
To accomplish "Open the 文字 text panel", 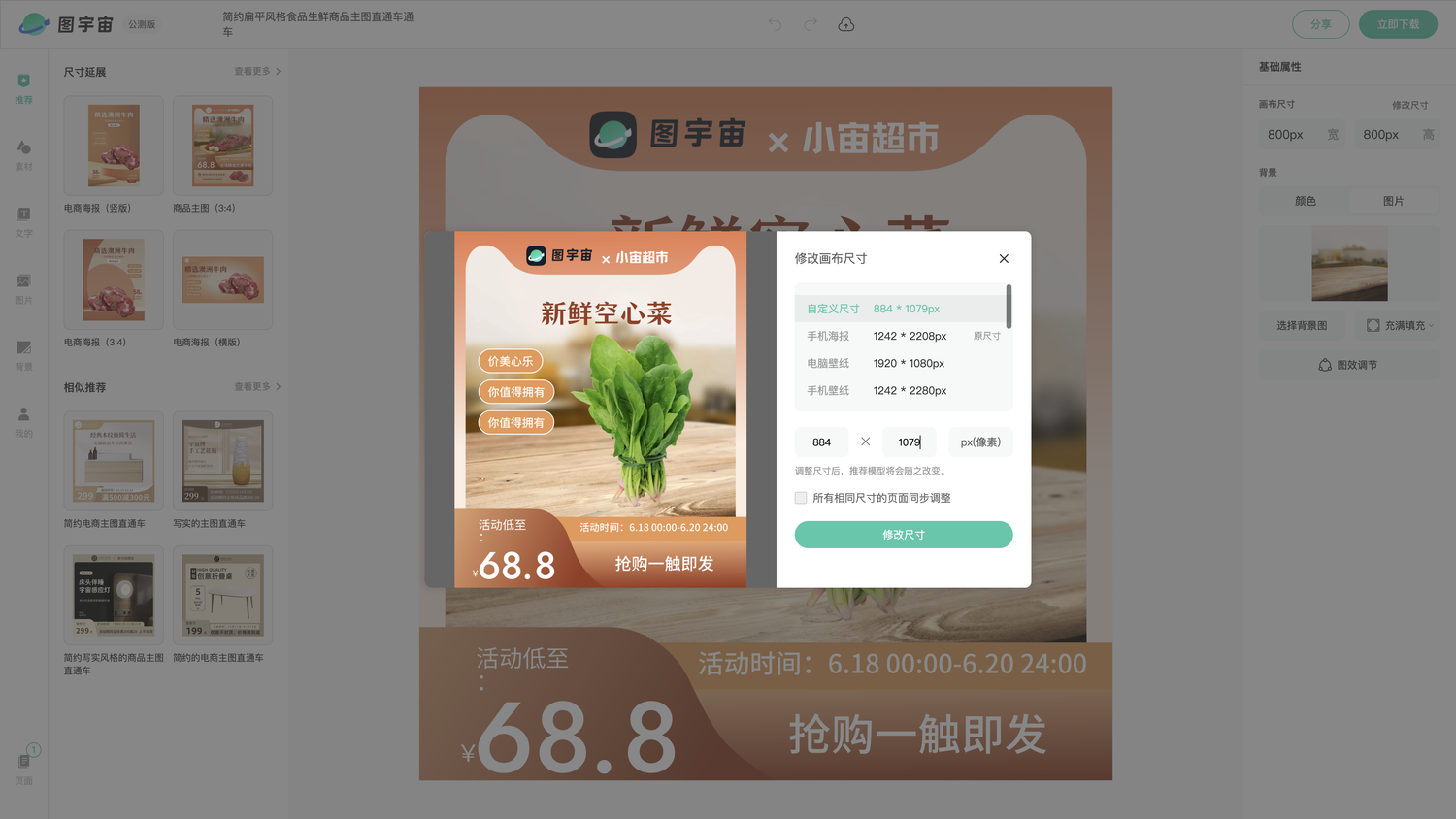I will pos(24,222).
